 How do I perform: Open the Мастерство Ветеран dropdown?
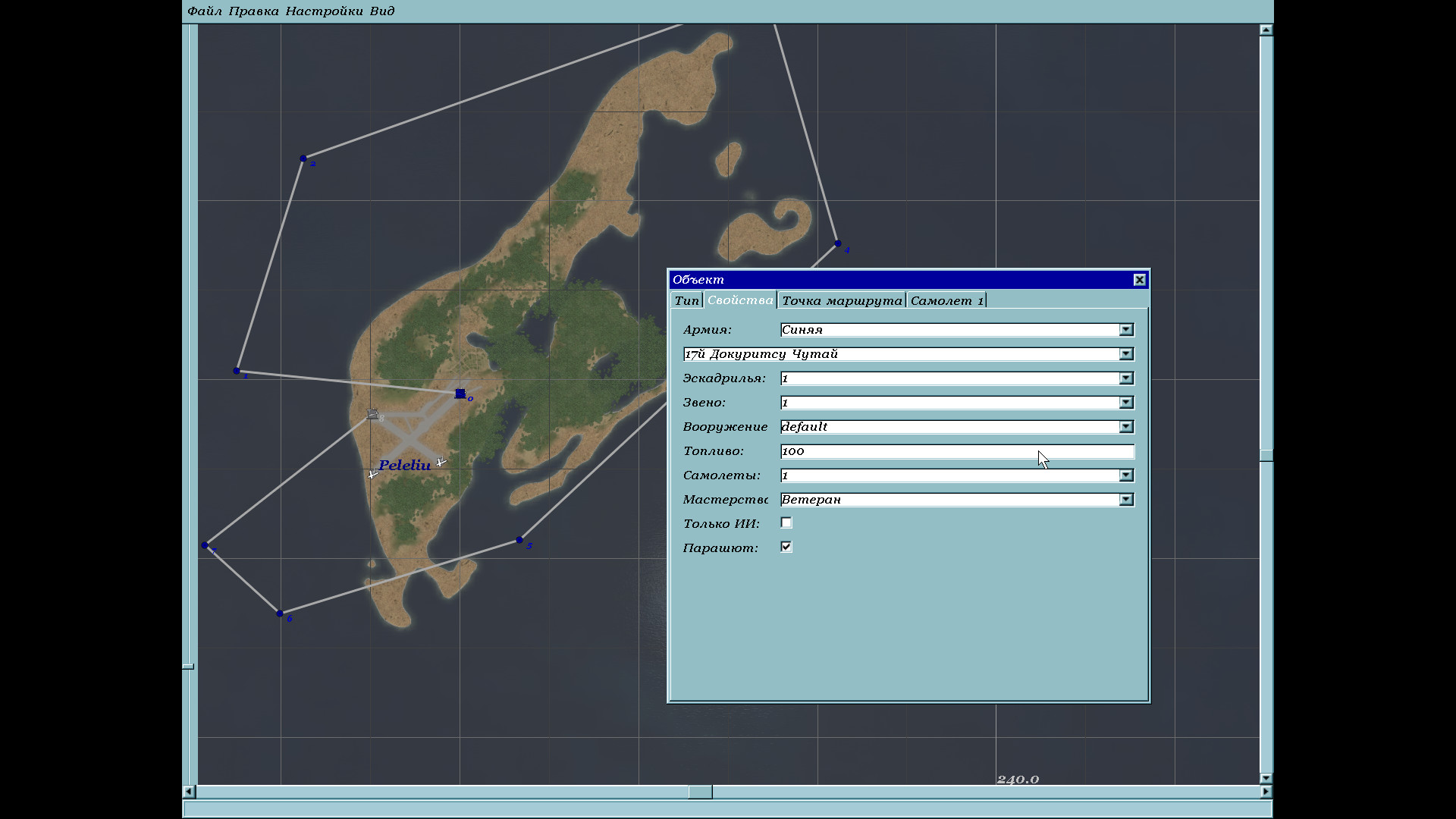point(1126,500)
